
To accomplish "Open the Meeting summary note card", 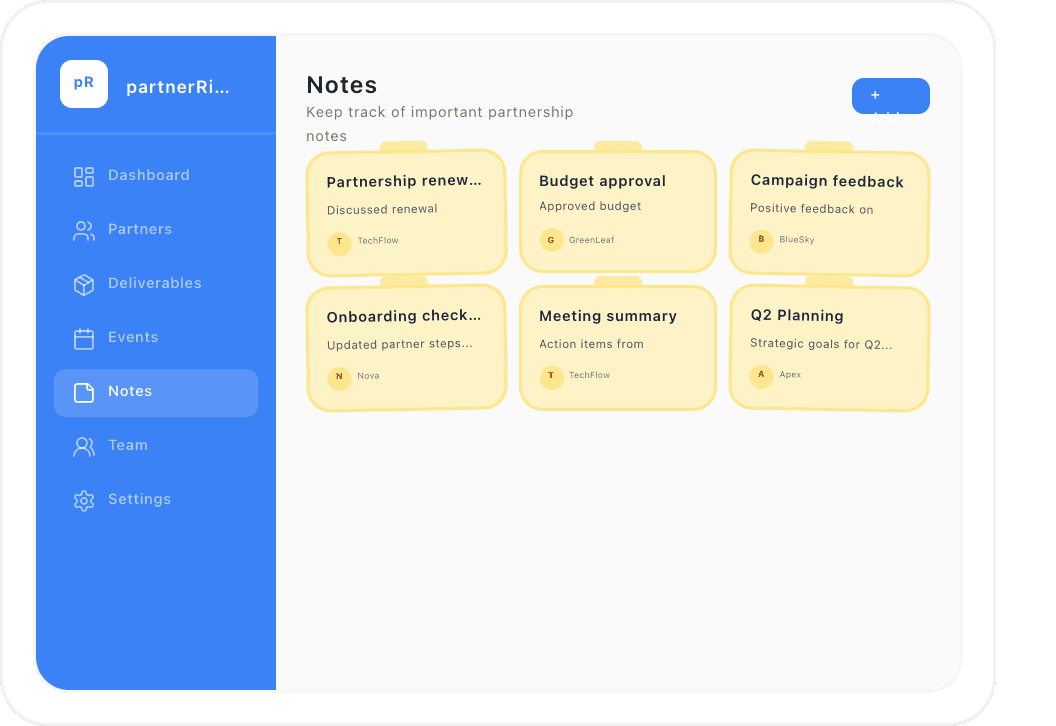I will point(618,348).
